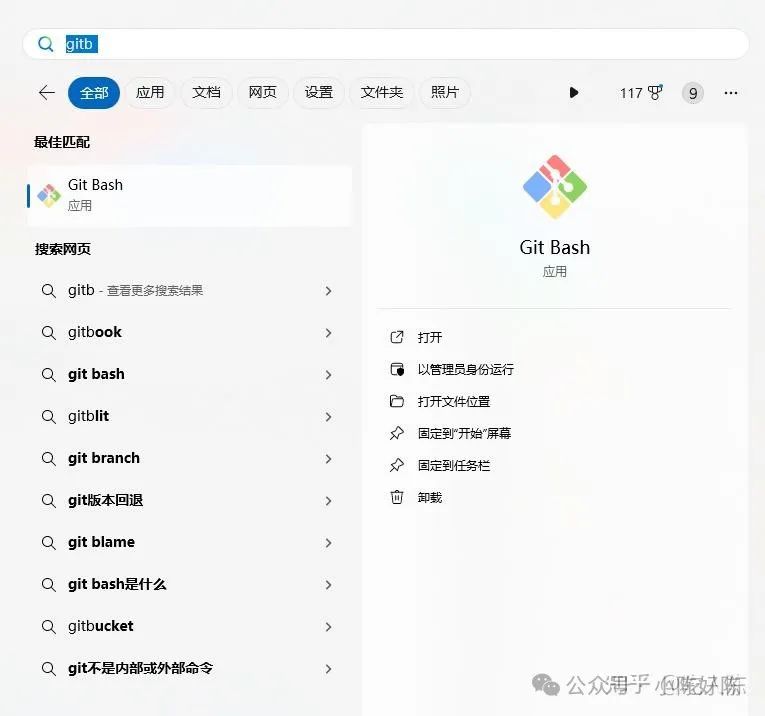The width and height of the screenshot is (765, 716).
Task: Expand the chevron next to git bash是什么
Action: [328, 585]
